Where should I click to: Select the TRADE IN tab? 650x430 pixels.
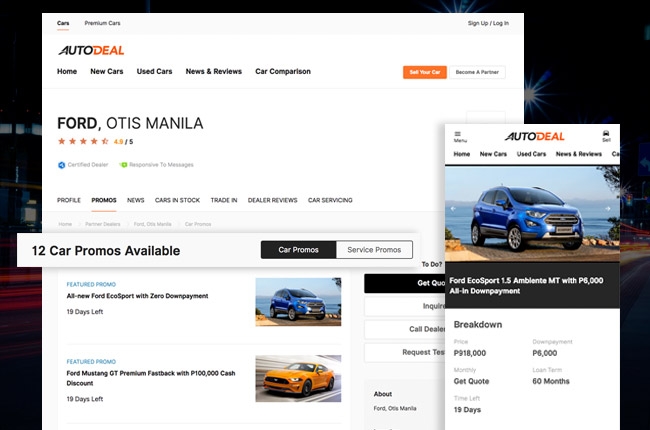(224, 200)
